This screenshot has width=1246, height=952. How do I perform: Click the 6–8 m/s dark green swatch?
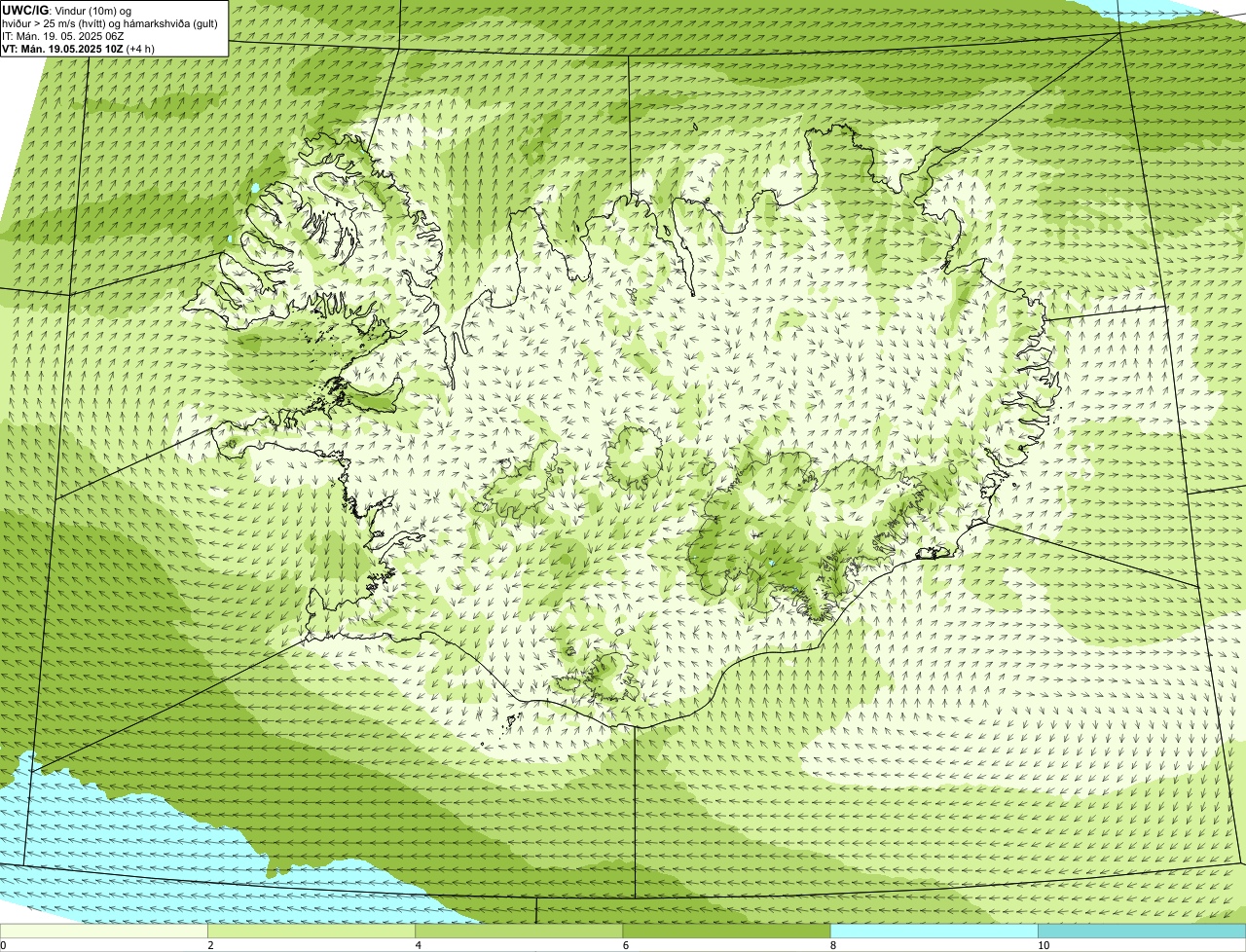(x=726, y=931)
